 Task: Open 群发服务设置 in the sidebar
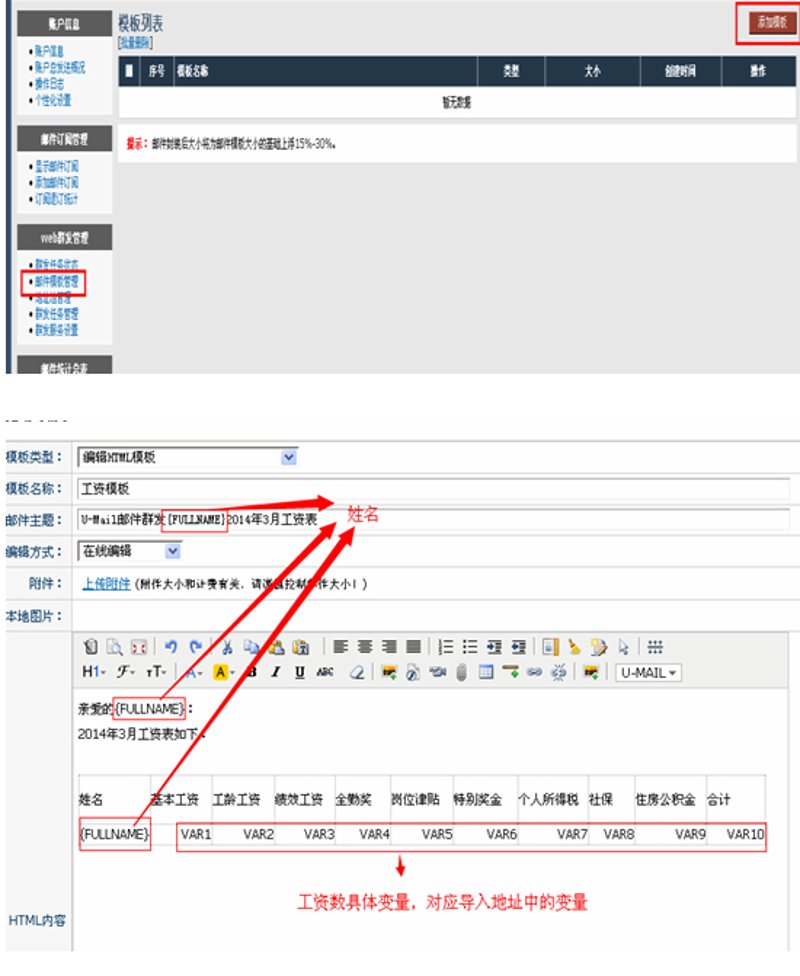[x=56, y=330]
